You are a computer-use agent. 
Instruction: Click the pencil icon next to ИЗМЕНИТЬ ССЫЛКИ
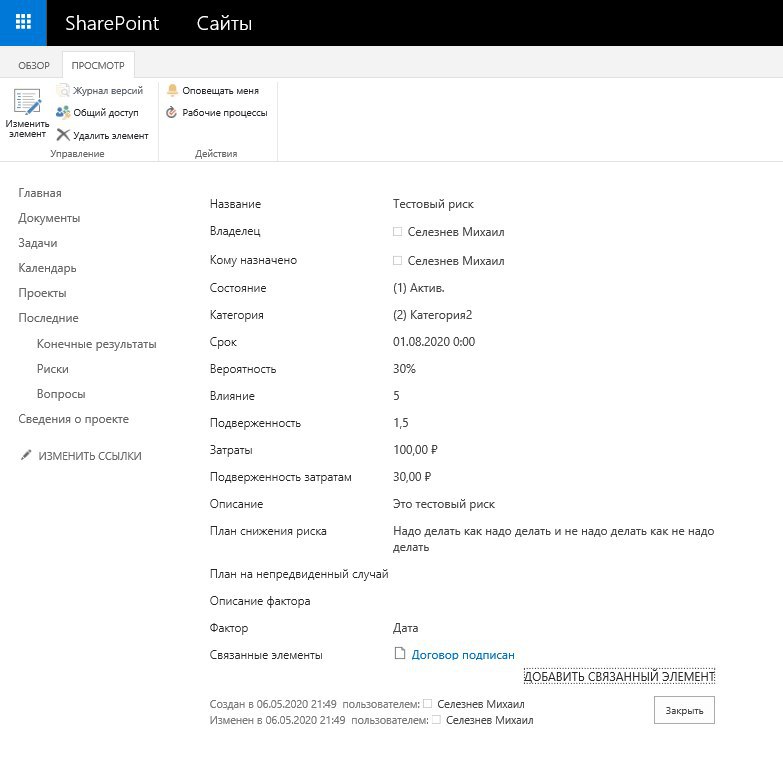25,455
